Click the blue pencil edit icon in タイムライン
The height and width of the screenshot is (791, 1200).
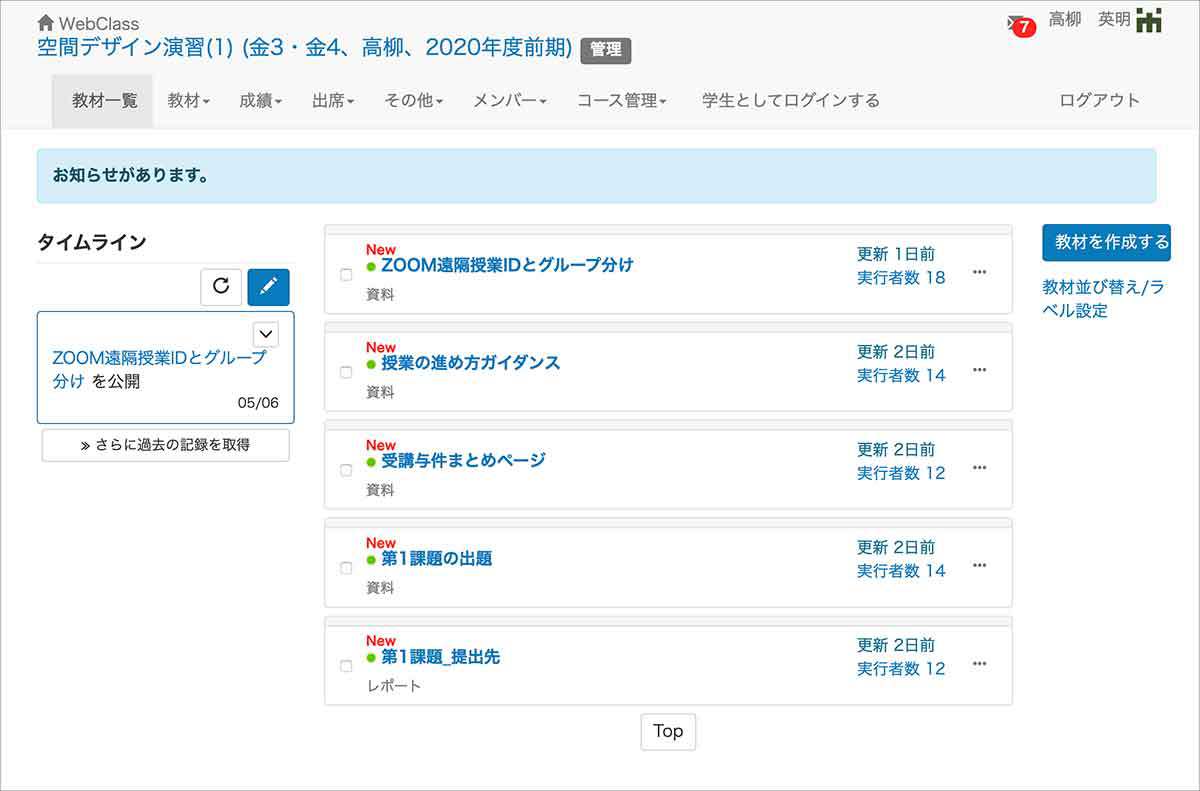pyautogui.click(x=268, y=287)
